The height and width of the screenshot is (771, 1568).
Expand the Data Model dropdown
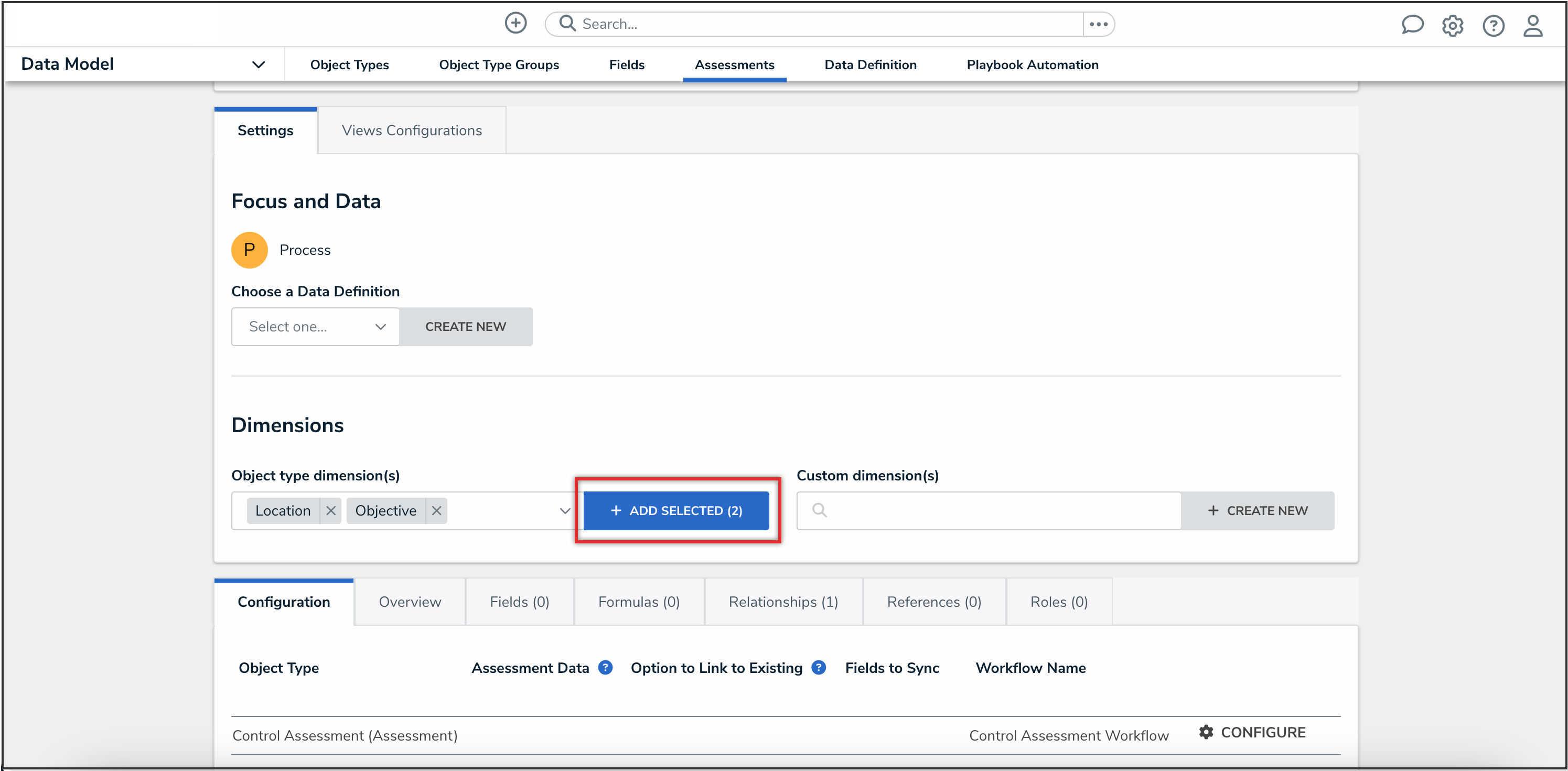coord(258,65)
